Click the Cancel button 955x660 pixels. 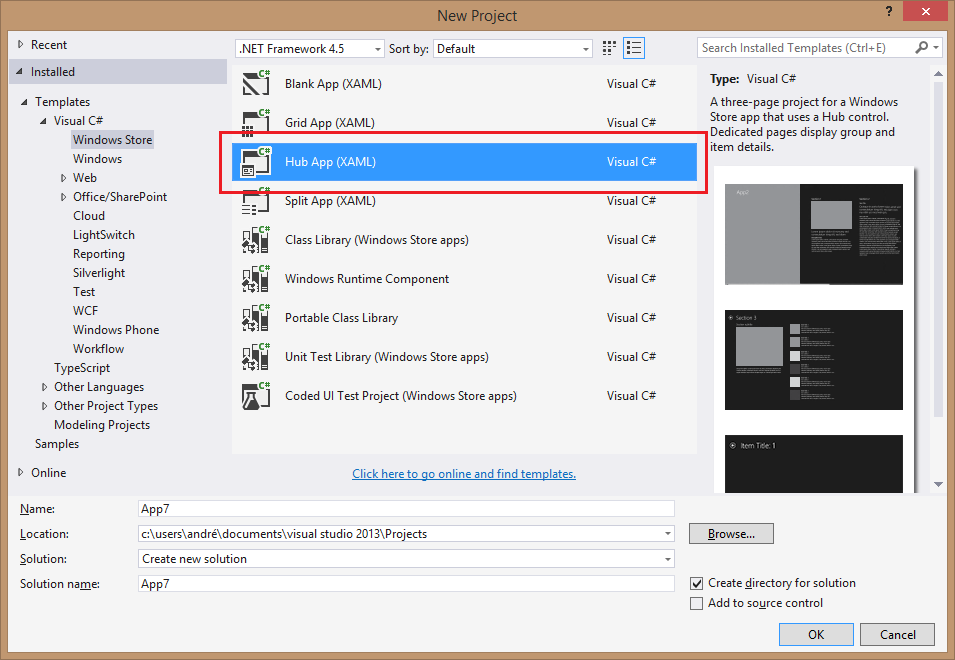point(897,634)
